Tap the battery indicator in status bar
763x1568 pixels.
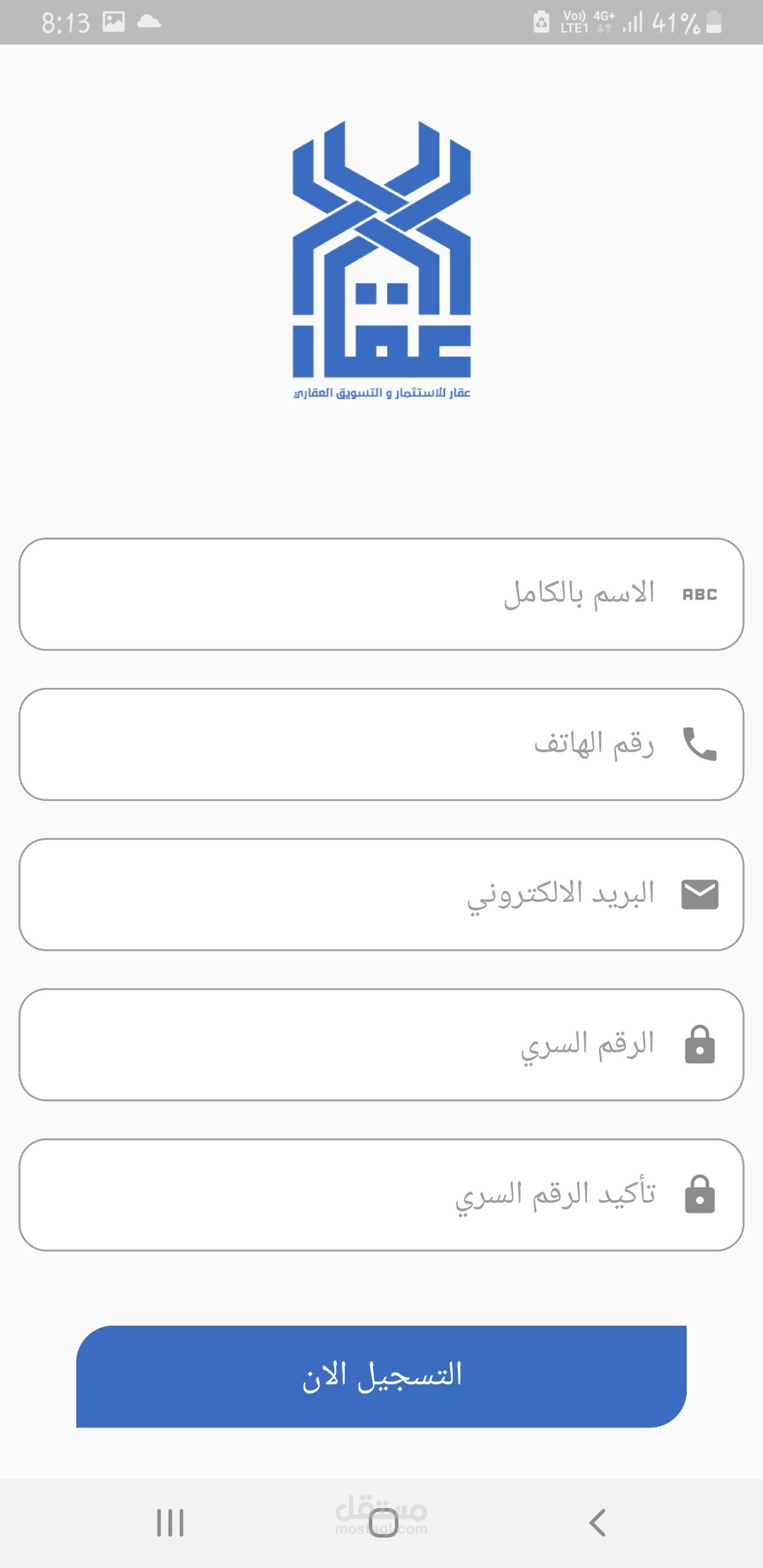point(714,22)
